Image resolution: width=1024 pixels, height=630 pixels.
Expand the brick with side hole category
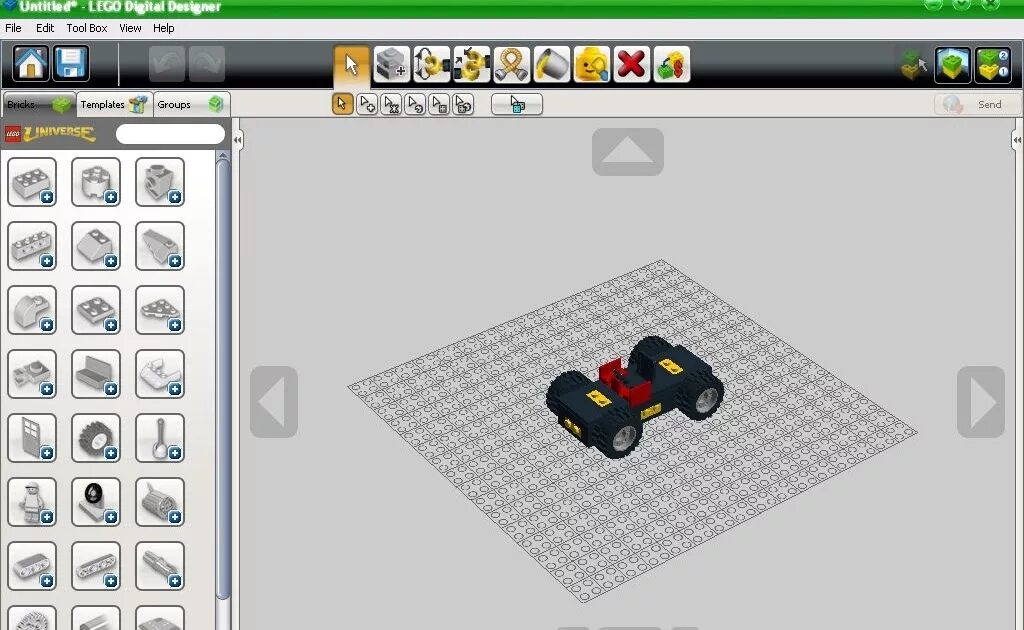tap(160, 182)
